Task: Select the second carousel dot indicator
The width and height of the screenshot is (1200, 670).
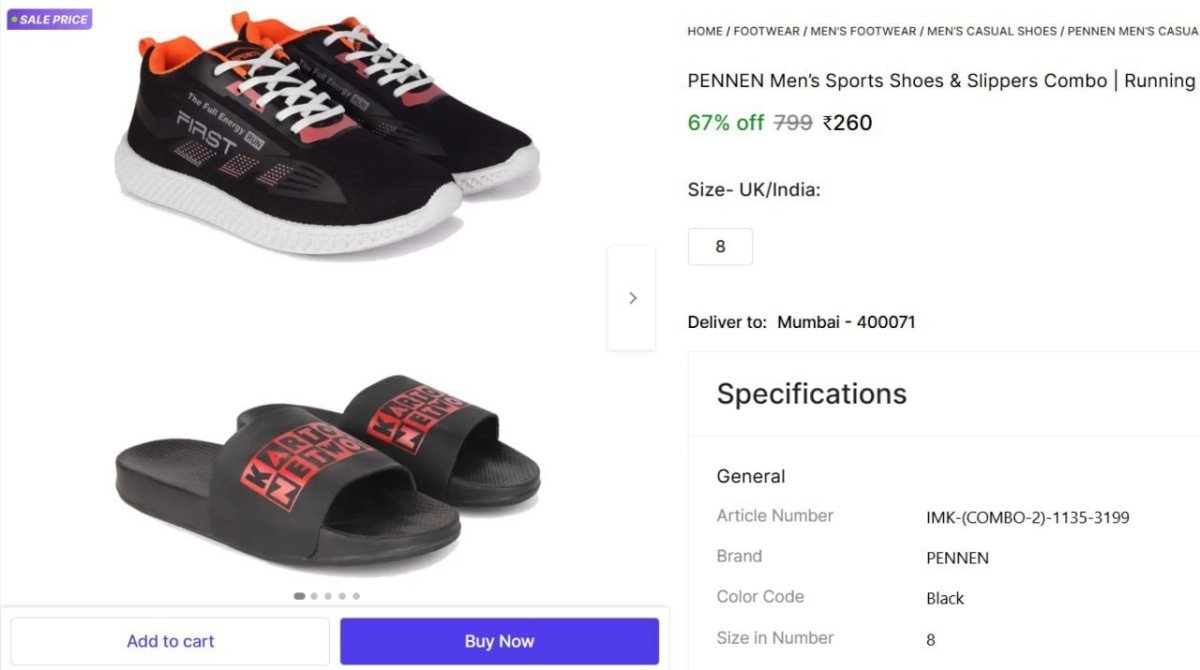Action: (x=313, y=595)
